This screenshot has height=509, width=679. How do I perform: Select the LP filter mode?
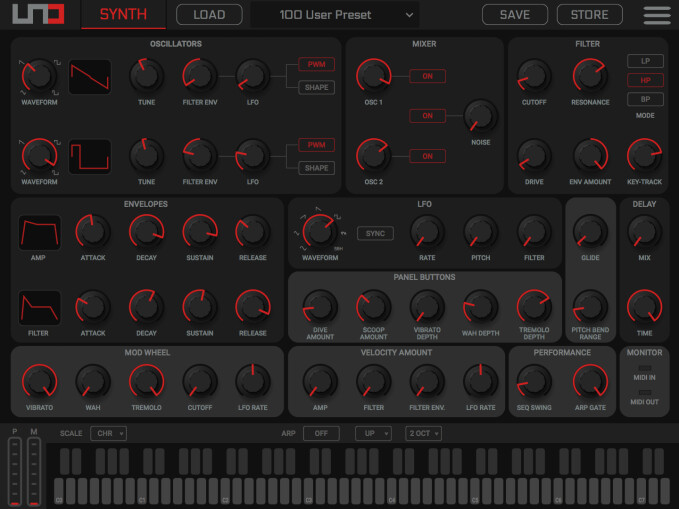coord(645,62)
